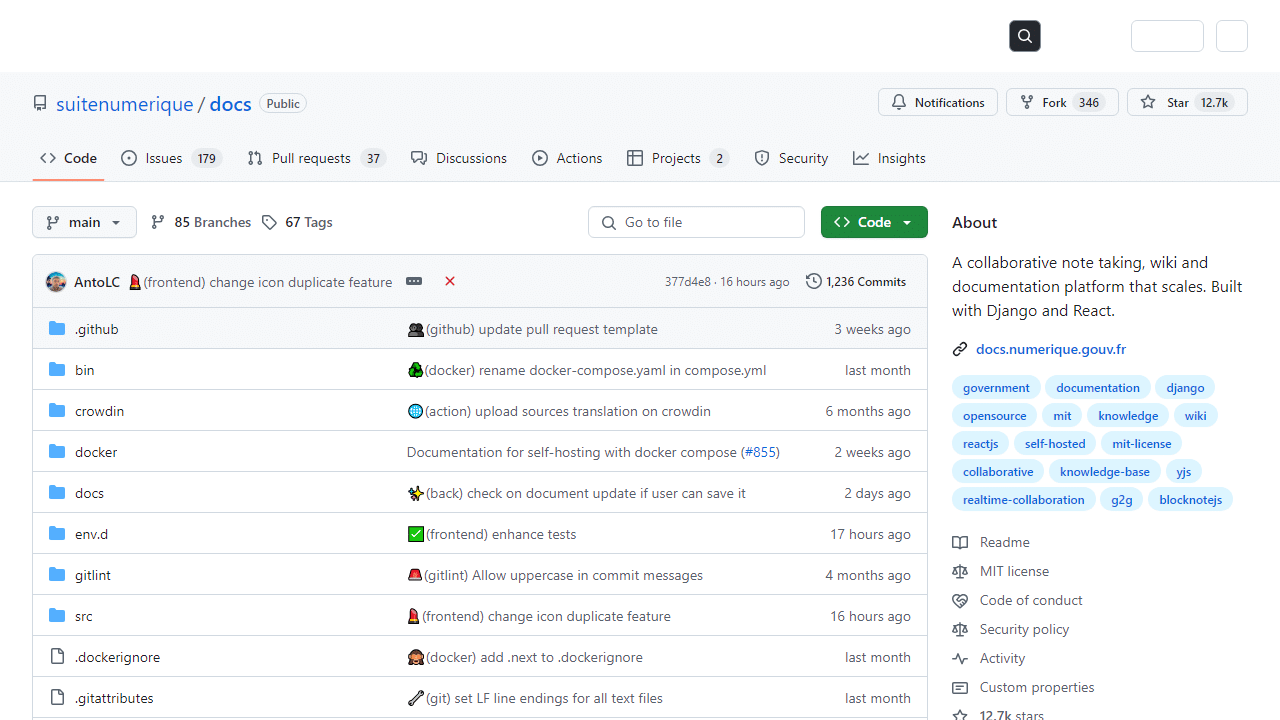Click the suitenumerique owner link
This screenshot has width=1280, height=720.
pyautogui.click(x=125, y=104)
